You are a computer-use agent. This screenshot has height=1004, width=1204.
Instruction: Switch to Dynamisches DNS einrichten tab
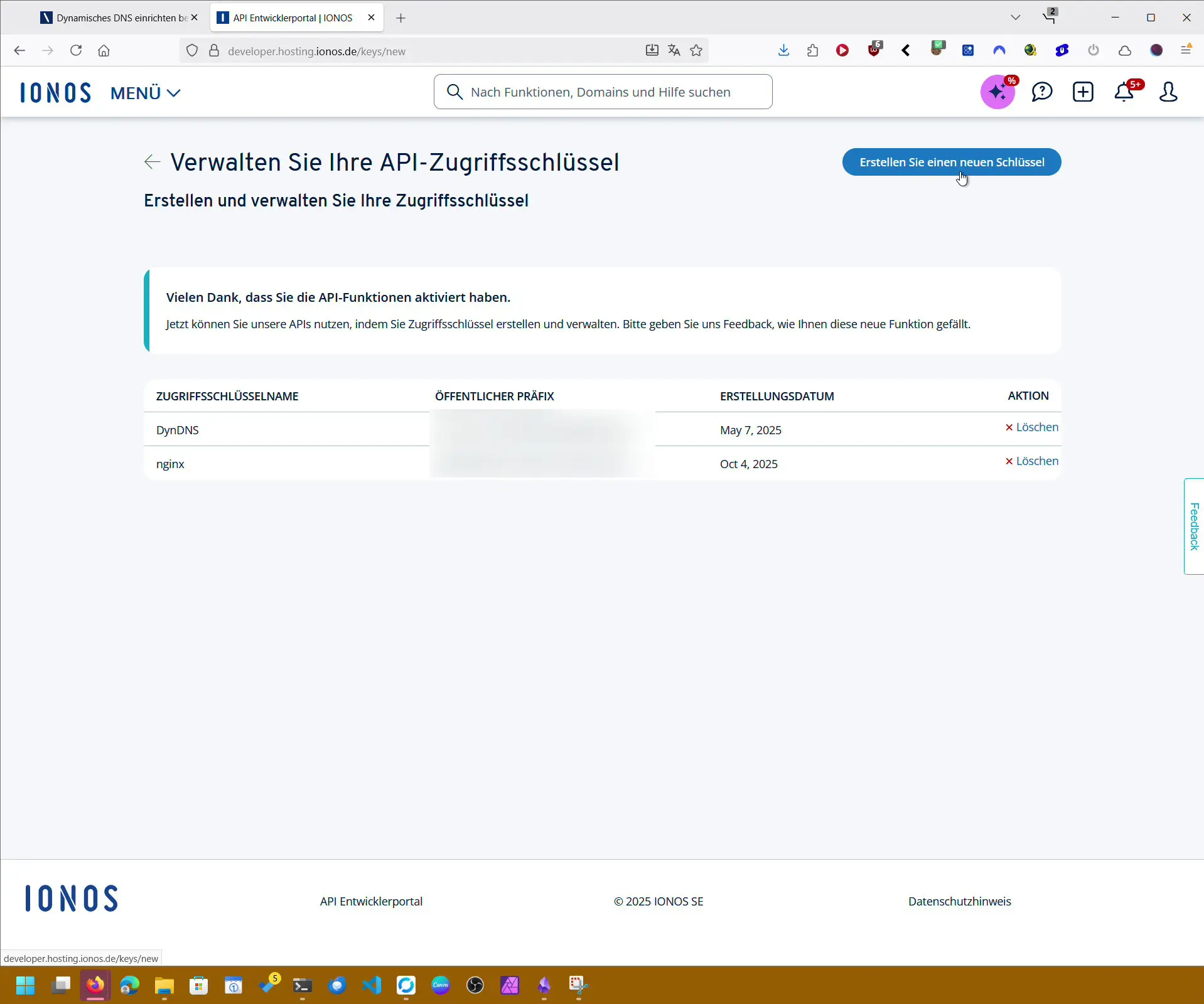point(116,18)
